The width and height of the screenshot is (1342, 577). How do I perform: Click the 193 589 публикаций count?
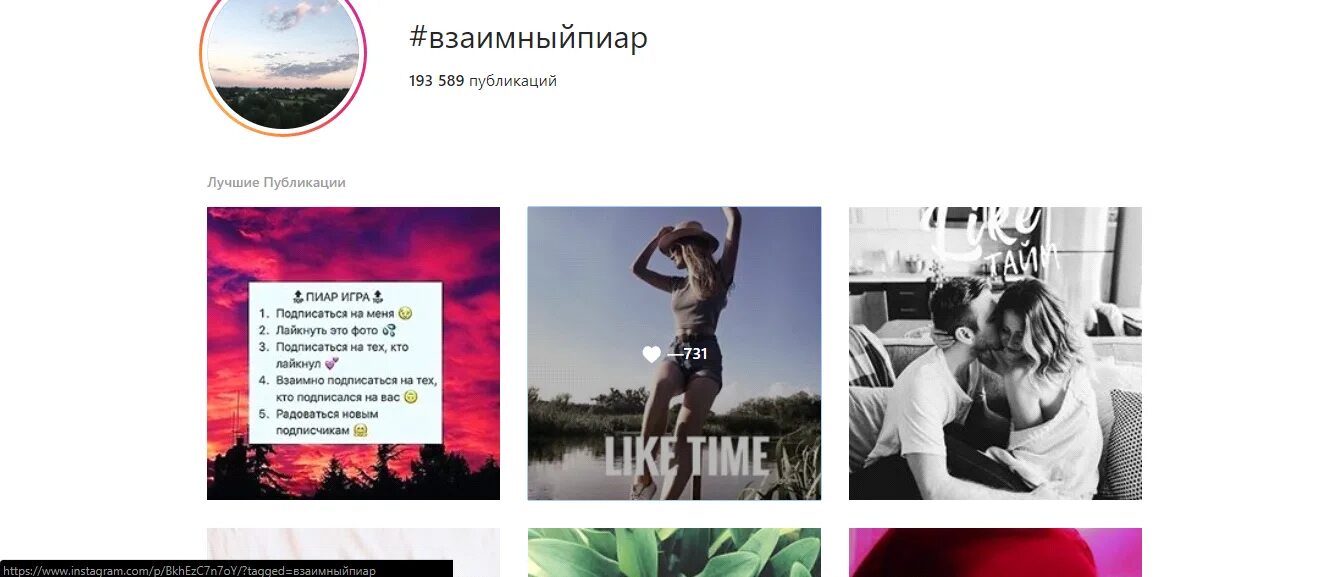tap(483, 81)
